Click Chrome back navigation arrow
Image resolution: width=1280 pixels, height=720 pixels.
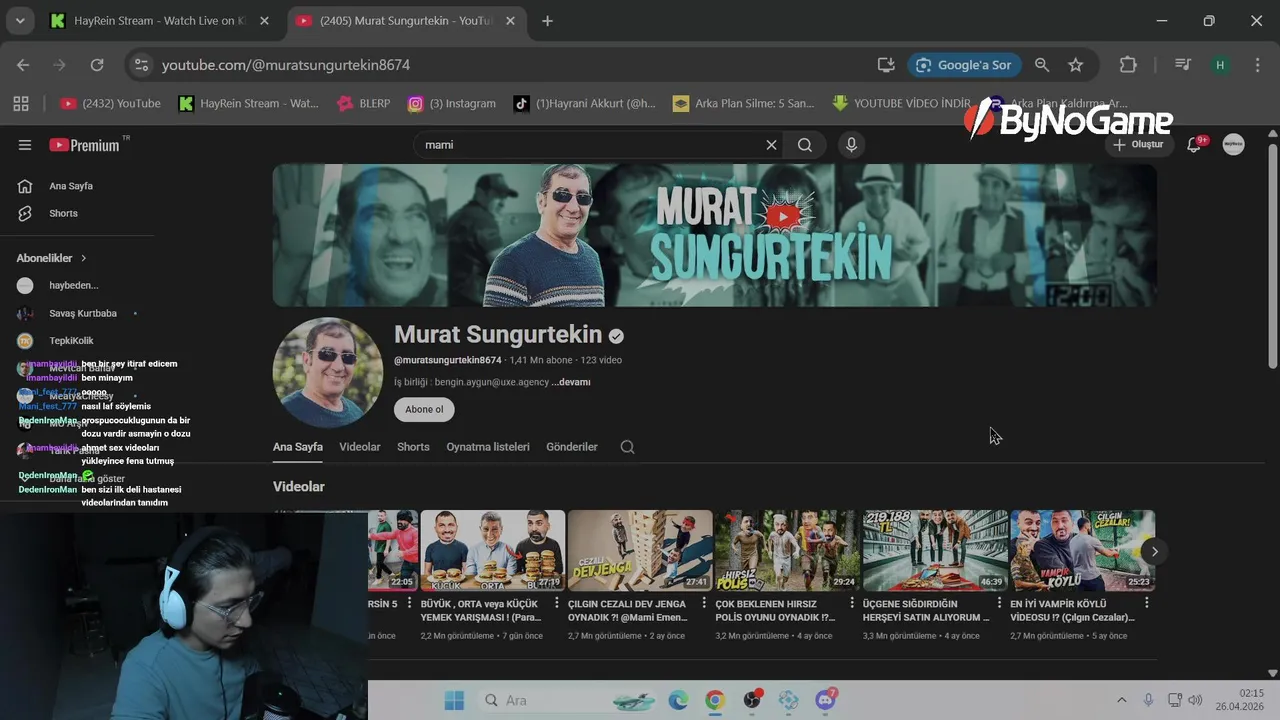click(23, 65)
